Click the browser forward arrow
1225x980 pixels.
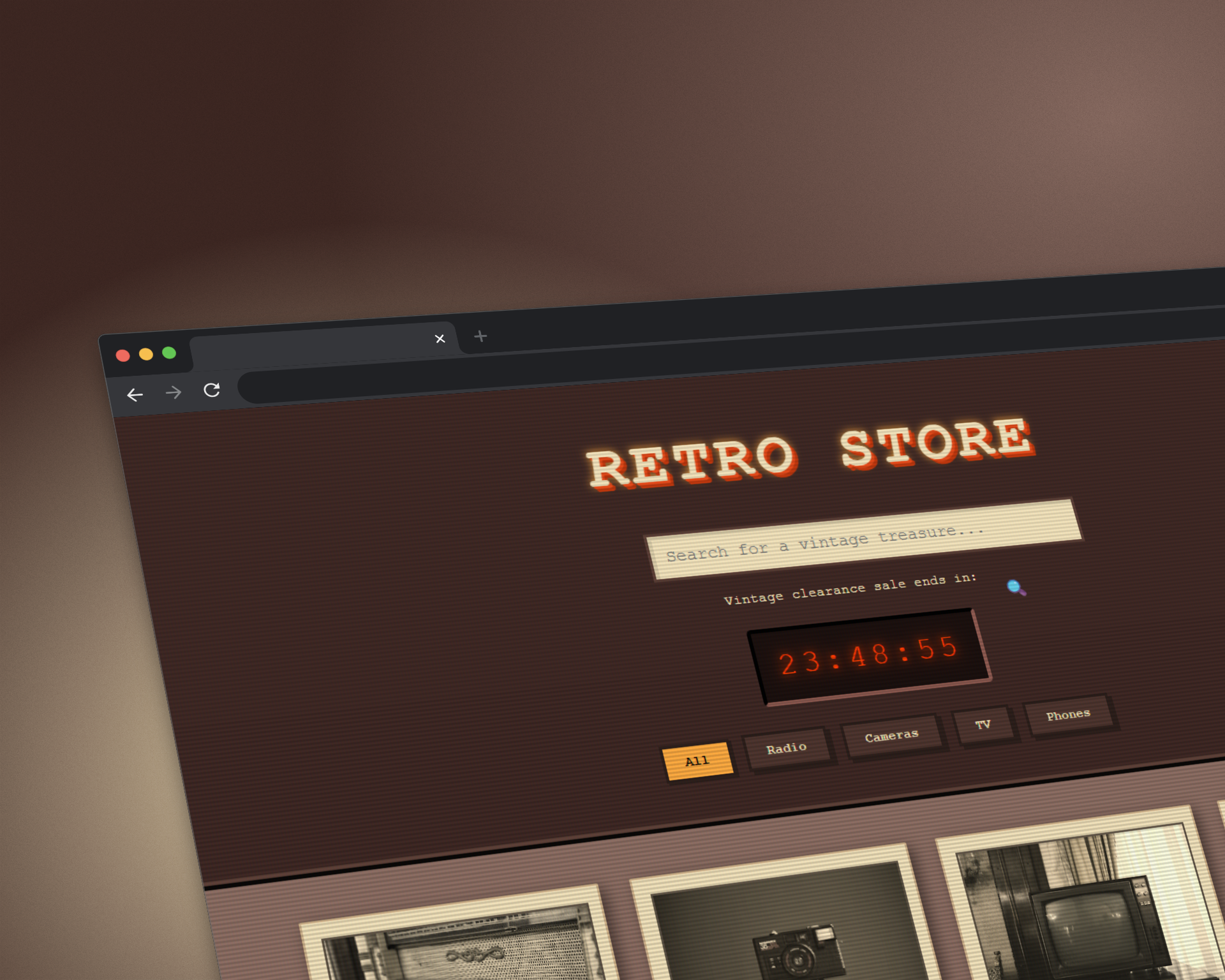173,392
